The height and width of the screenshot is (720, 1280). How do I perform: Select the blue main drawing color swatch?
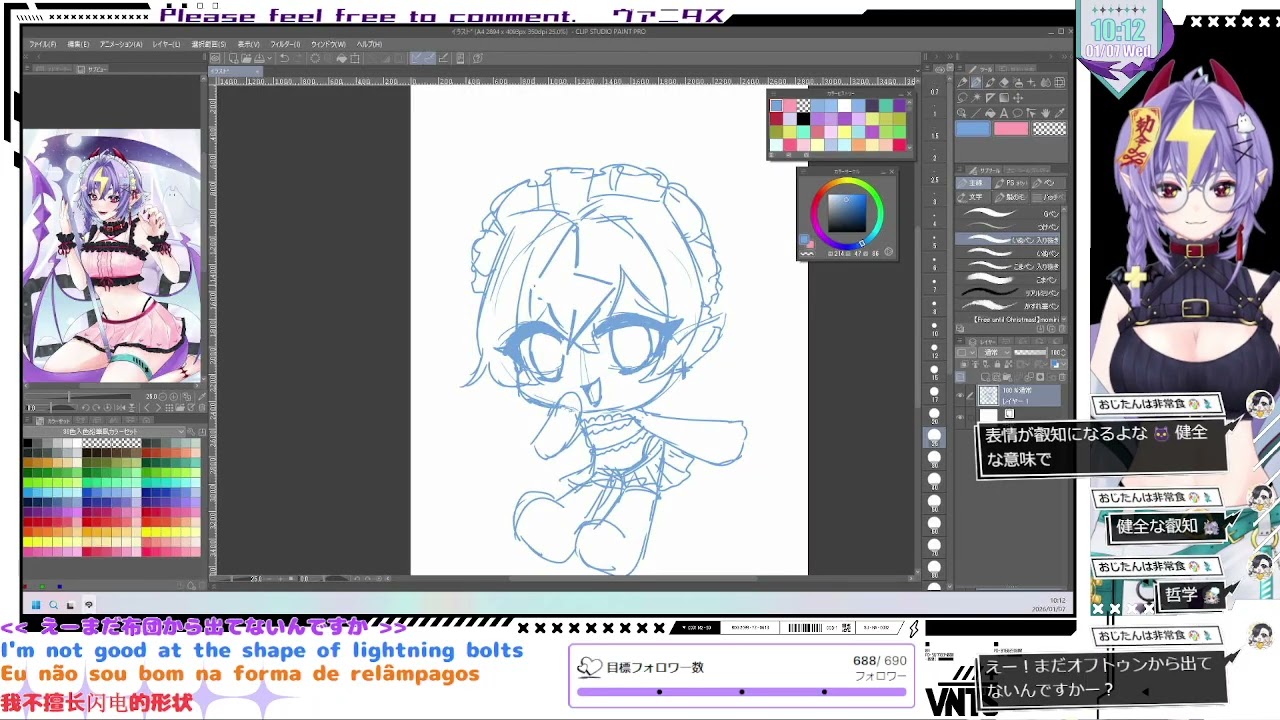click(972, 129)
